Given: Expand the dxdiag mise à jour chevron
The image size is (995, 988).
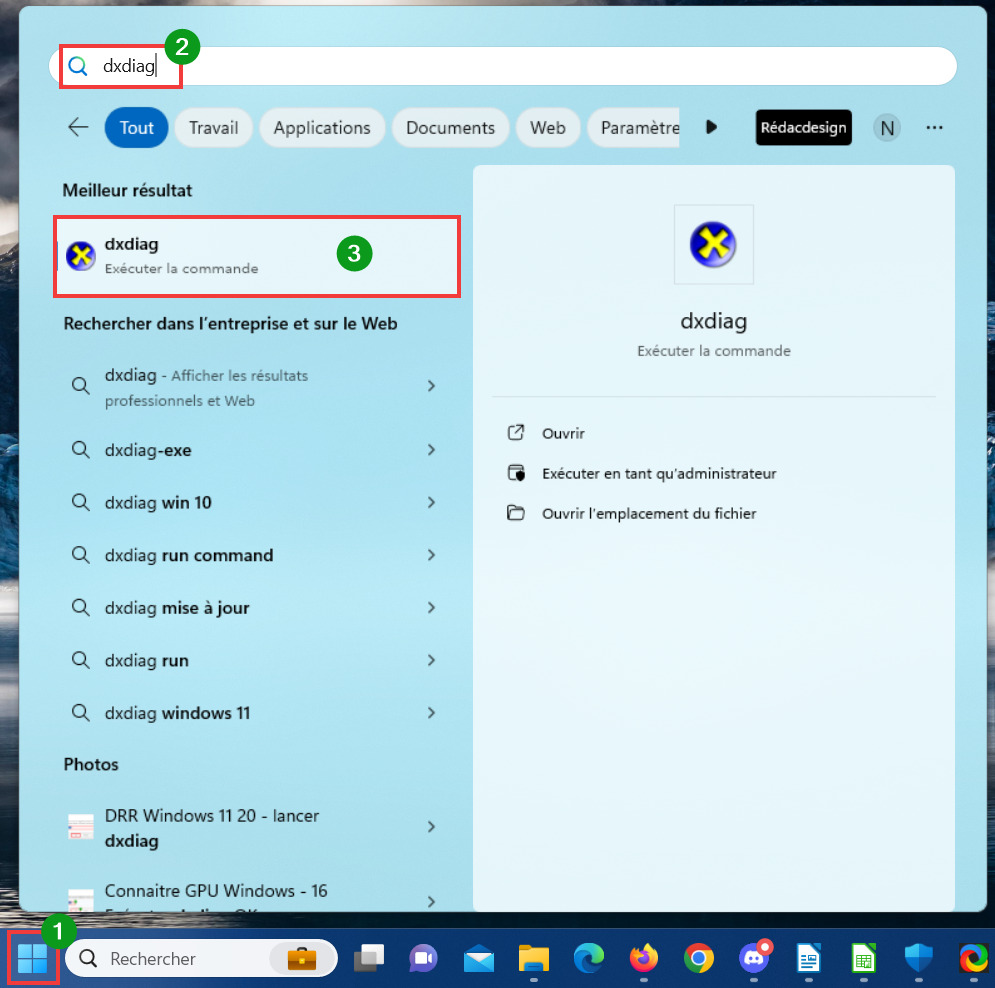Looking at the screenshot, I should [431, 608].
